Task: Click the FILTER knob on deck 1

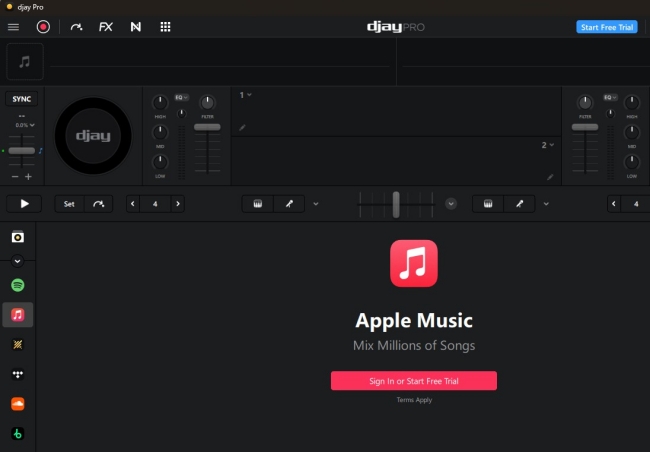Action: (x=207, y=102)
